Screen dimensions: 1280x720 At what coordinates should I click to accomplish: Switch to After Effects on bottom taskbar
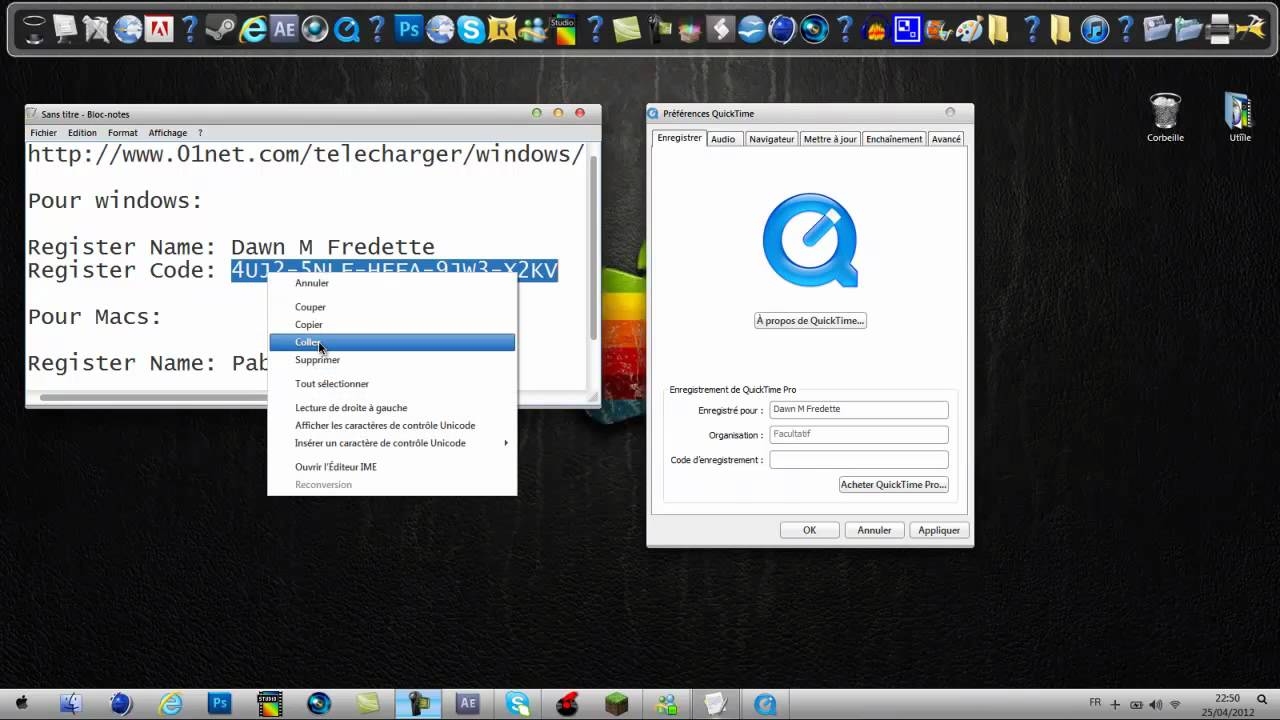point(468,703)
